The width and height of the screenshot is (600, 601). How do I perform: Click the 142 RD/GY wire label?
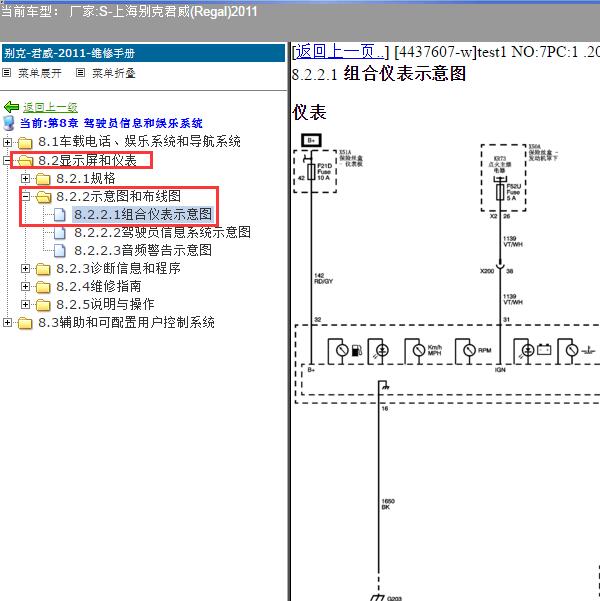pyautogui.click(x=324, y=278)
